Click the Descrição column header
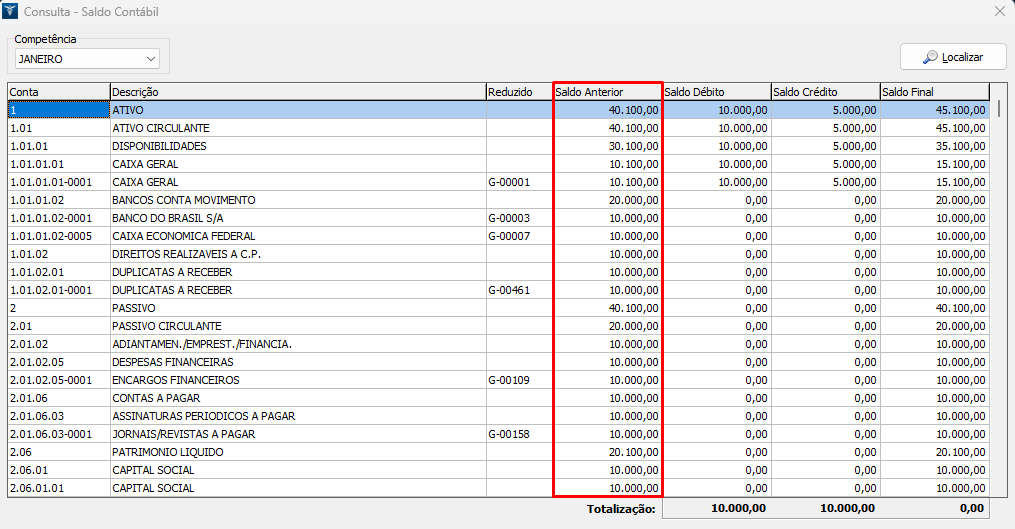This screenshot has height=529, width=1015. pyautogui.click(x=297, y=92)
